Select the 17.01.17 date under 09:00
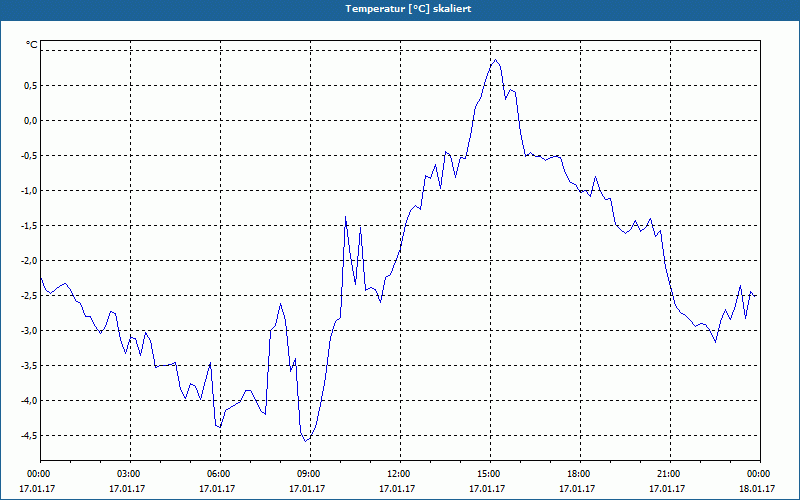Screen dimensions: 800x500 click(x=307, y=489)
